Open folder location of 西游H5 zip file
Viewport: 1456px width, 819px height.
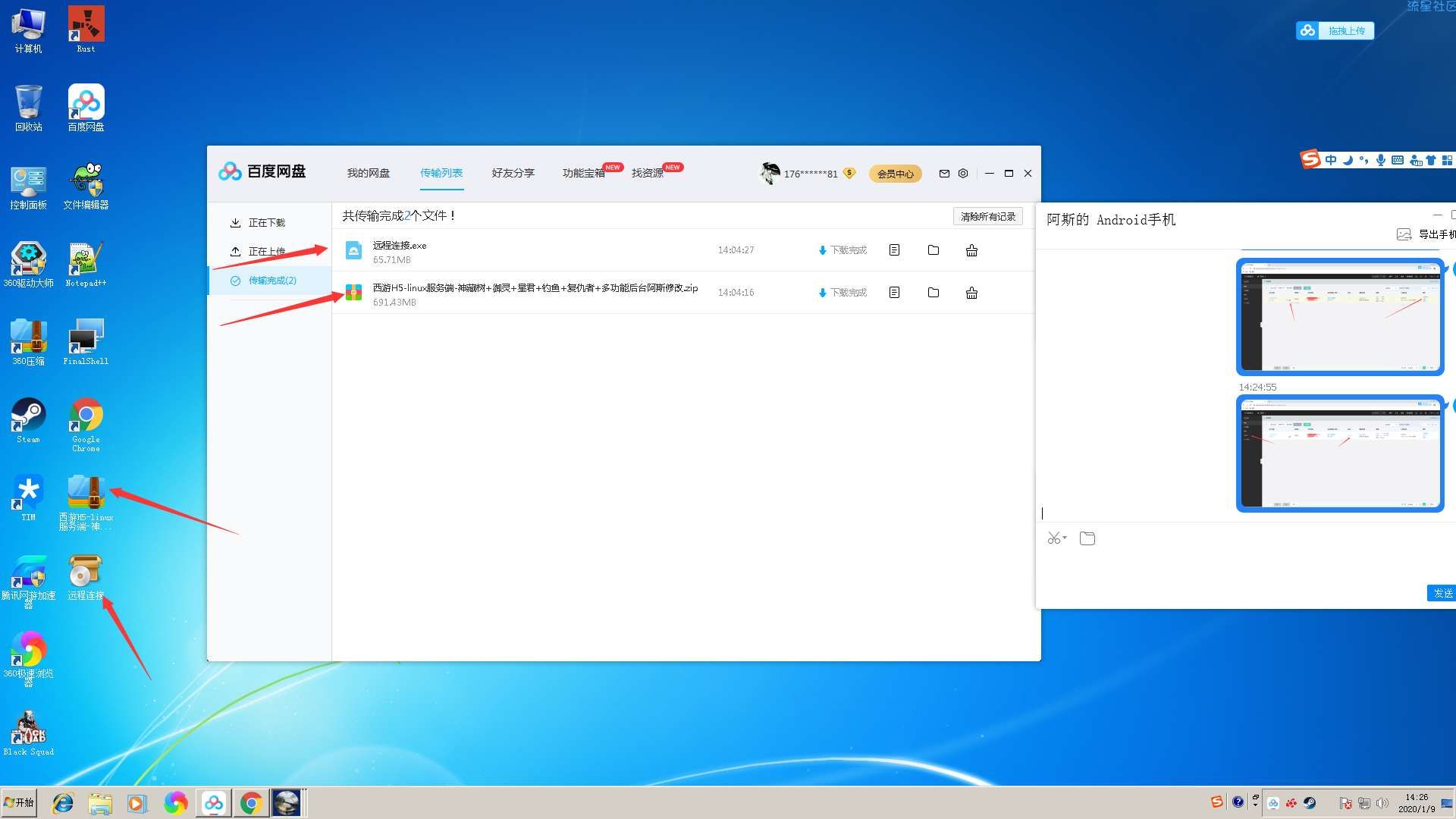click(x=934, y=292)
